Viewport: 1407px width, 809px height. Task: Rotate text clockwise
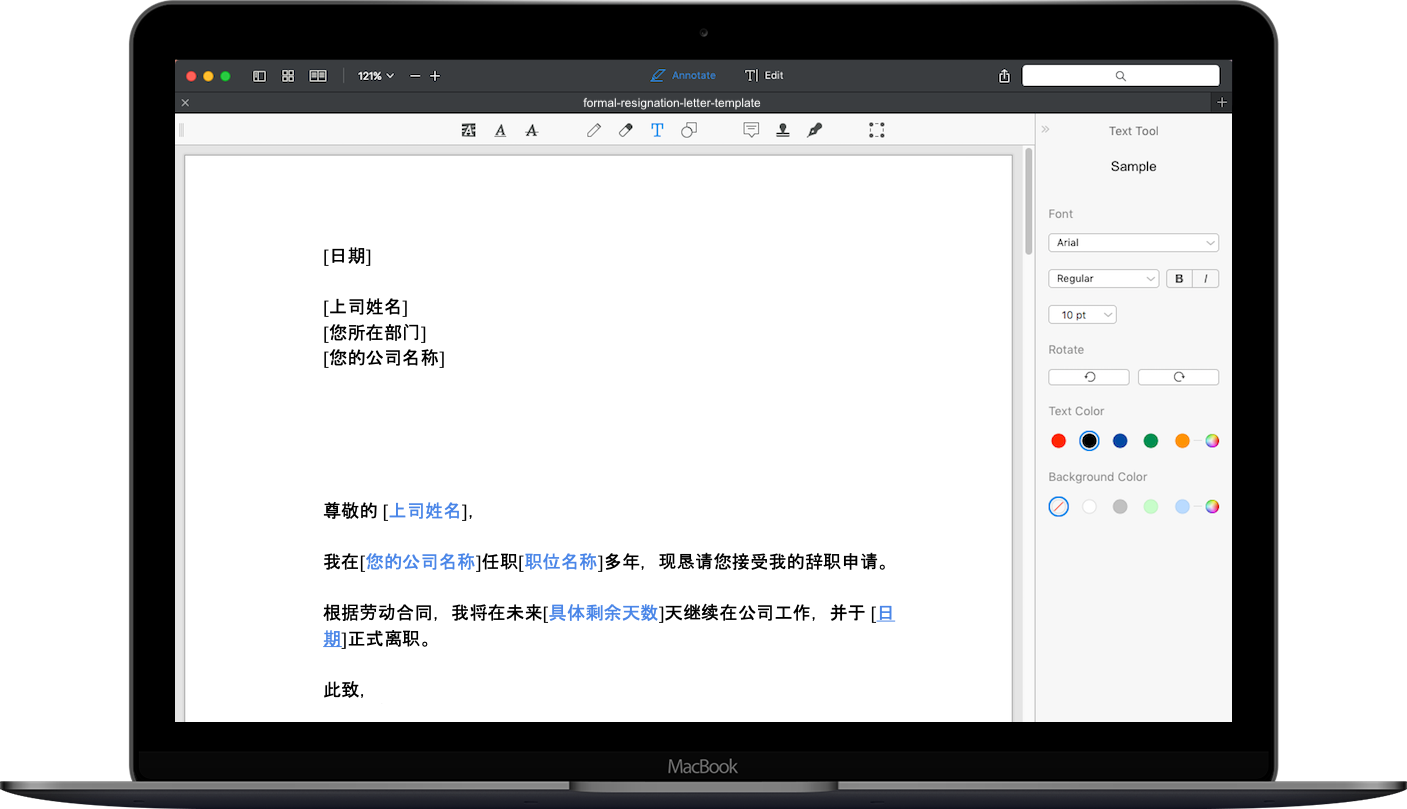(x=1178, y=377)
